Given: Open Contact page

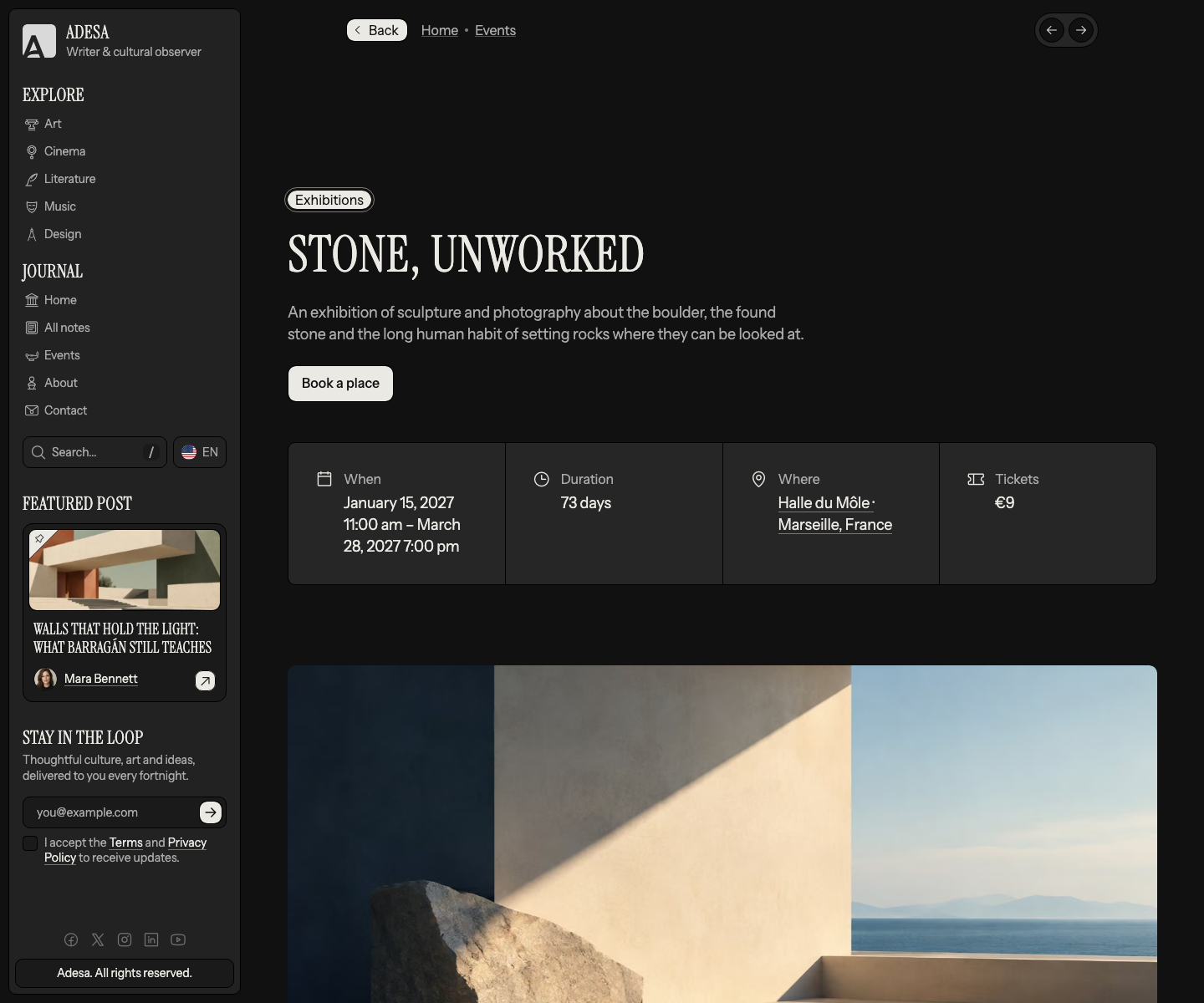Looking at the screenshot, I should [x=56, y=410].
